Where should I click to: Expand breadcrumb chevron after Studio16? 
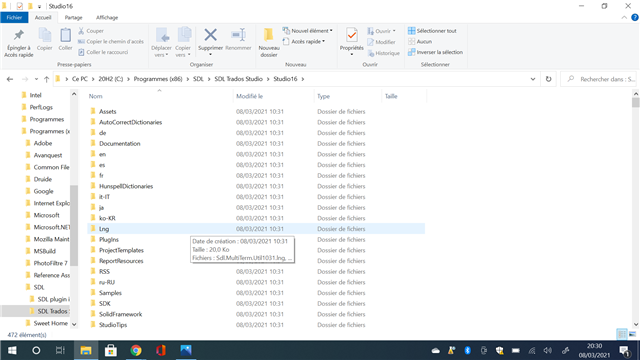click(303, 79)
